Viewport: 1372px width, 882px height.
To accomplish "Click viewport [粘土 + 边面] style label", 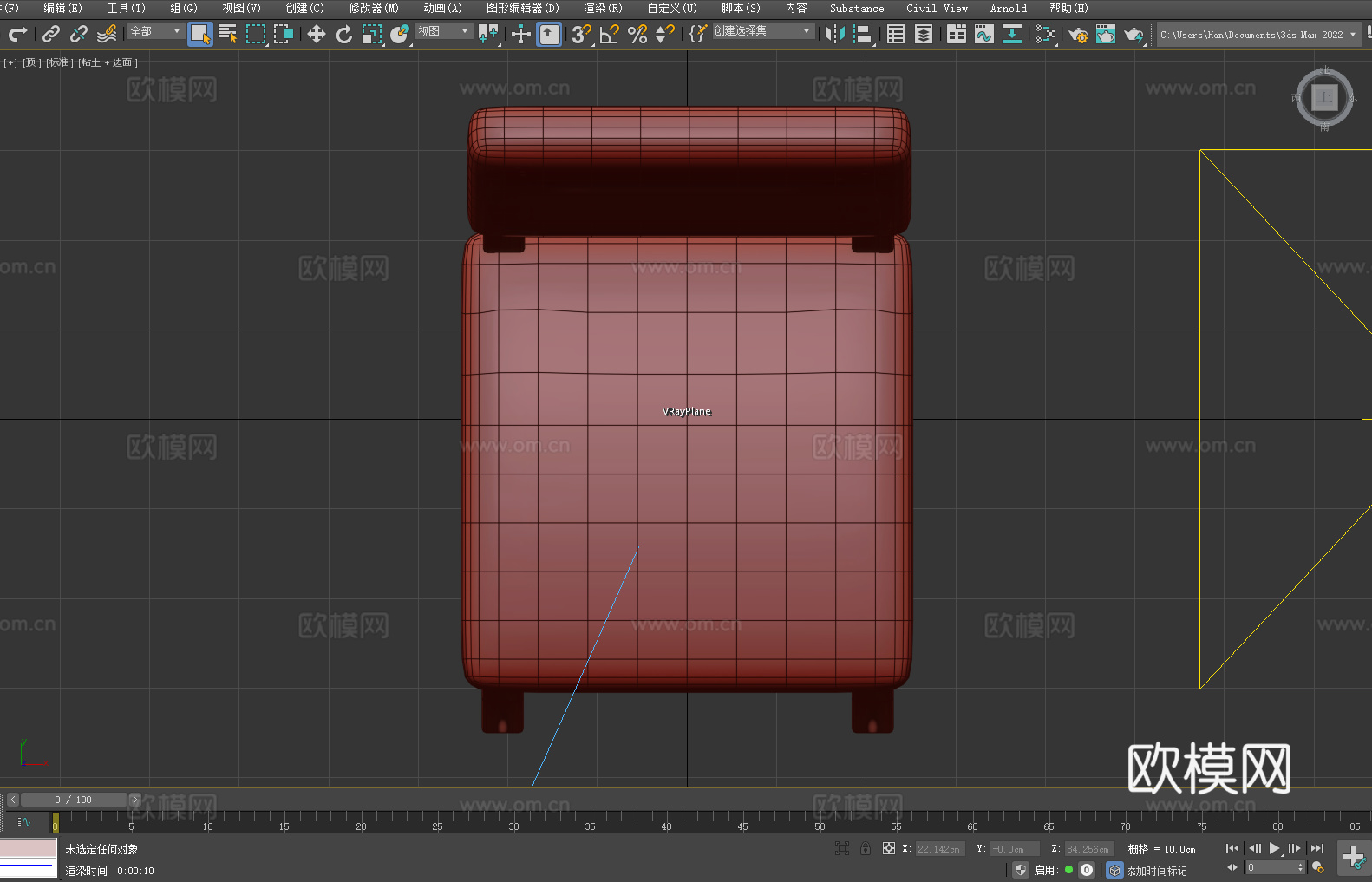I will coord(108,62).
